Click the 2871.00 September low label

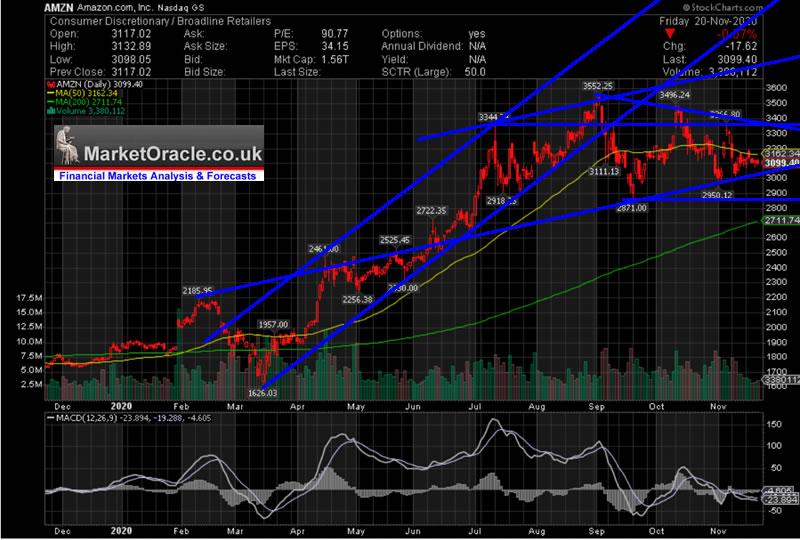631,207
